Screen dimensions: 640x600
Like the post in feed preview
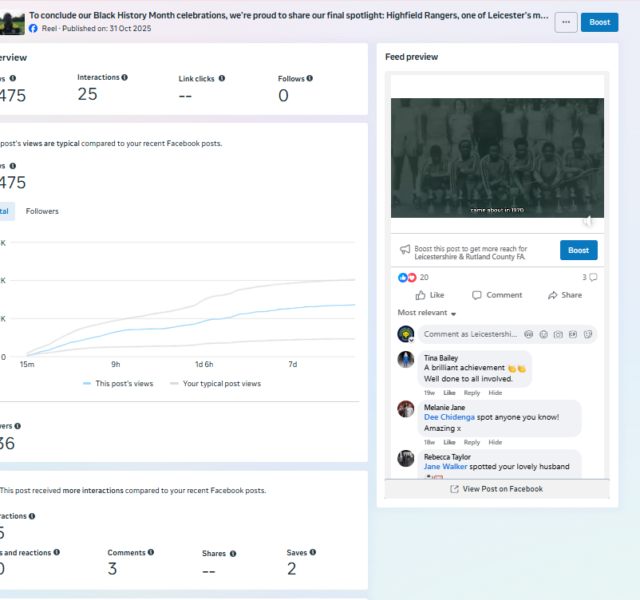coord(429,295)
